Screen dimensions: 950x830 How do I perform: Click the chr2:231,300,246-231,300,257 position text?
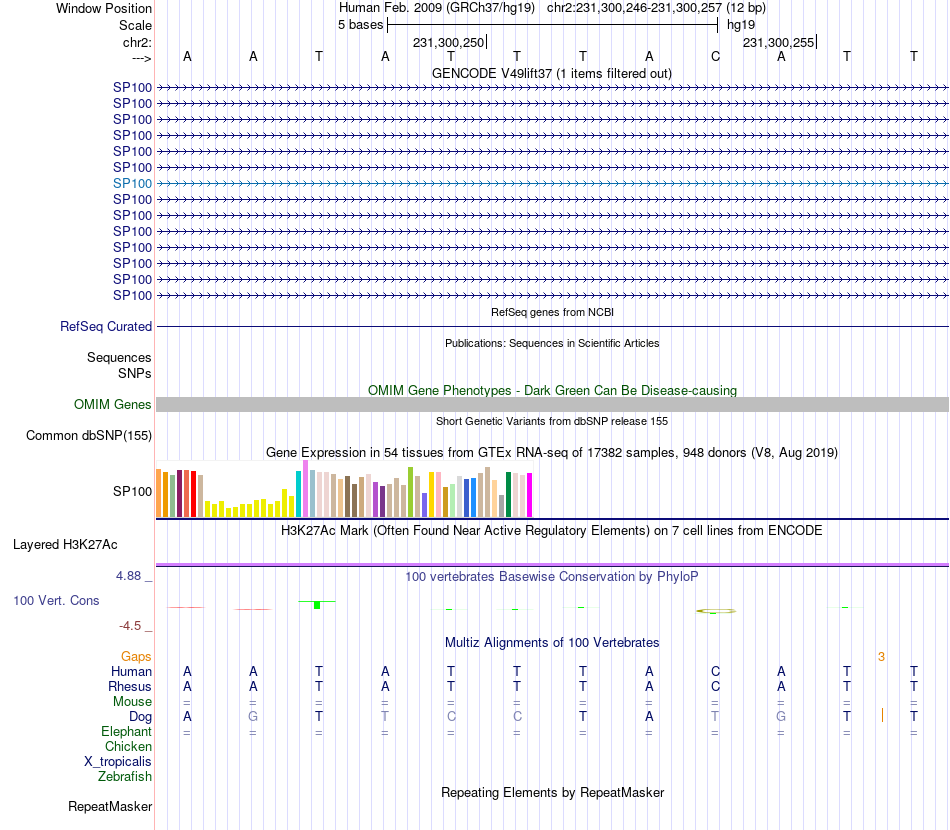point(634,8)
